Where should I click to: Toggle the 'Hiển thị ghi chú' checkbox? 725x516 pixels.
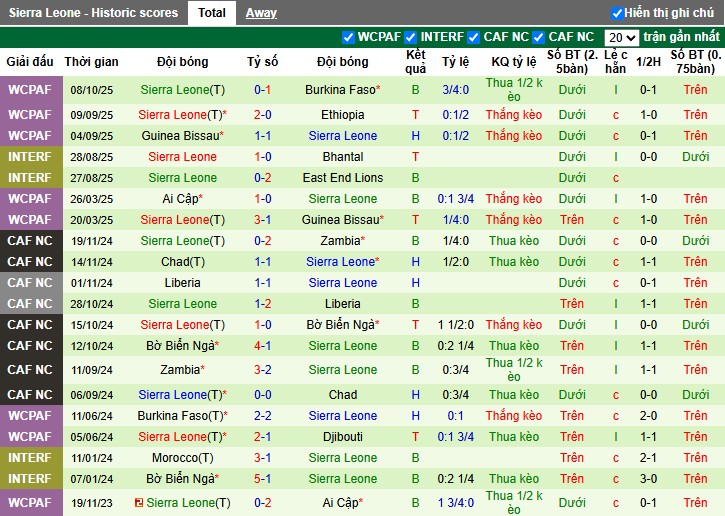pyautogui.click(x=617, y=13)
